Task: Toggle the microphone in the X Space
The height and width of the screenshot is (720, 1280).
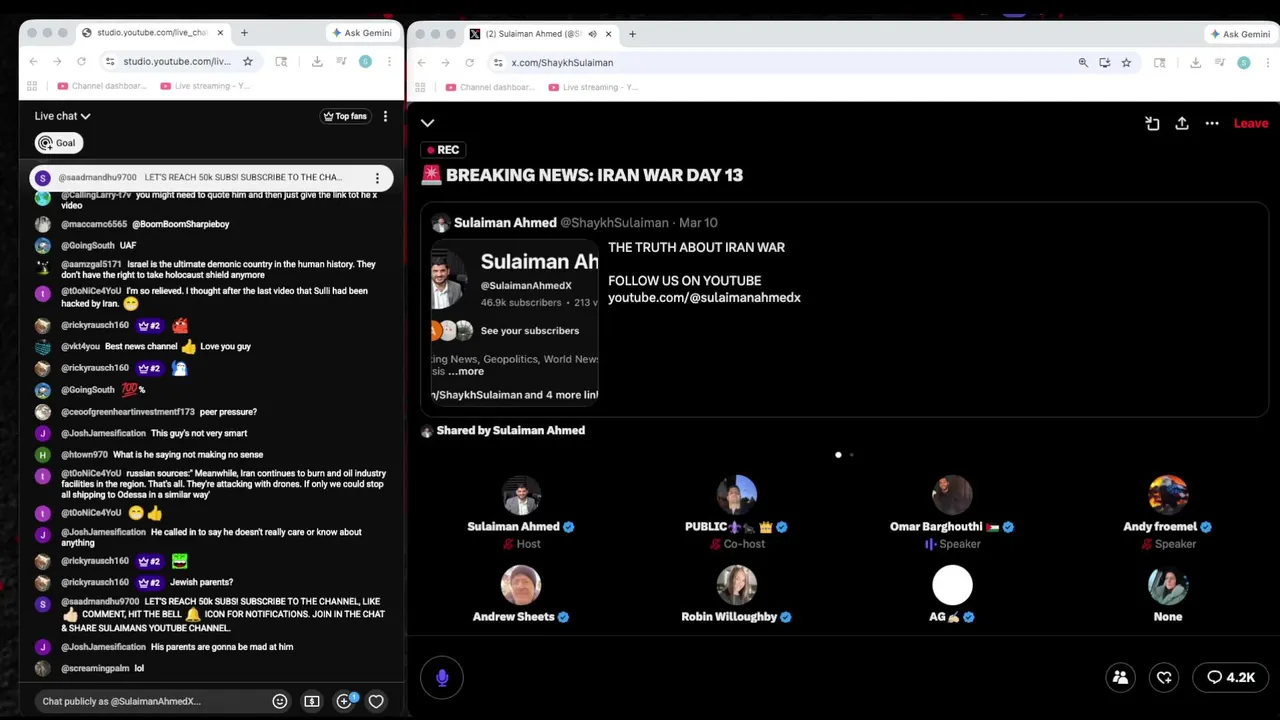Action: coord(442,678)
